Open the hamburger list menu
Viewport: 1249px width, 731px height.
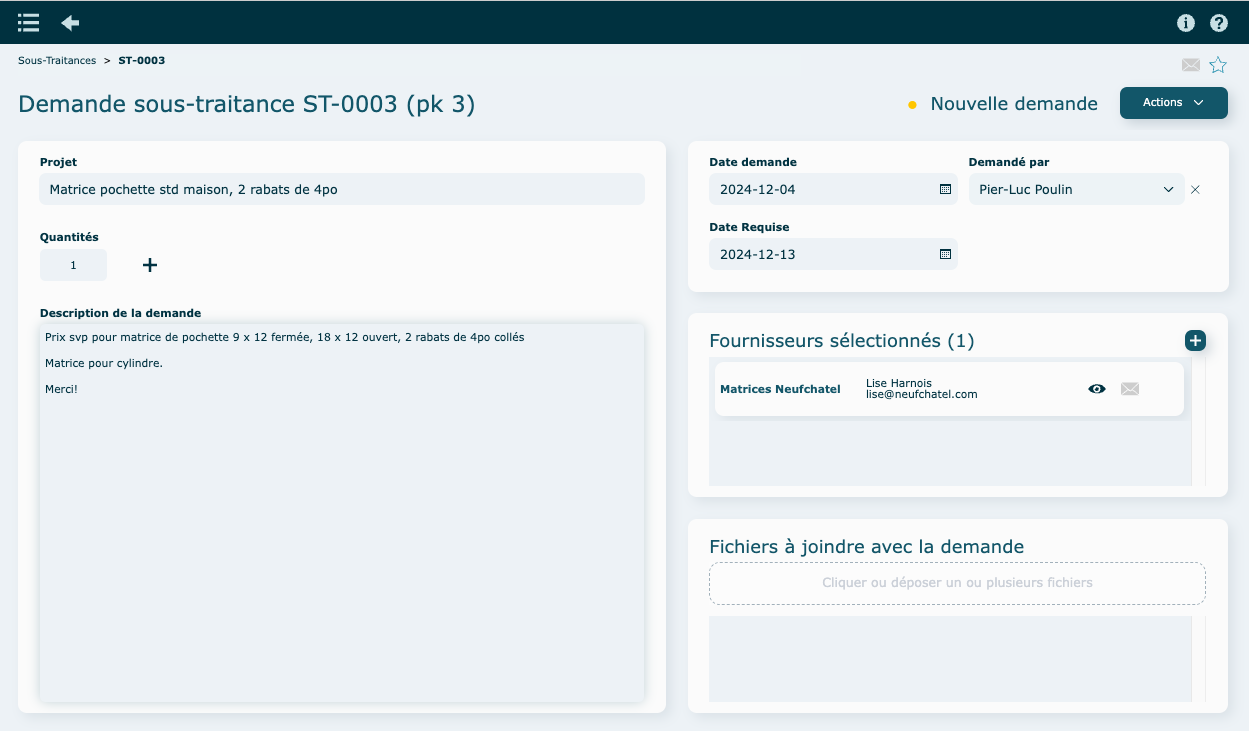pos(28,22)
